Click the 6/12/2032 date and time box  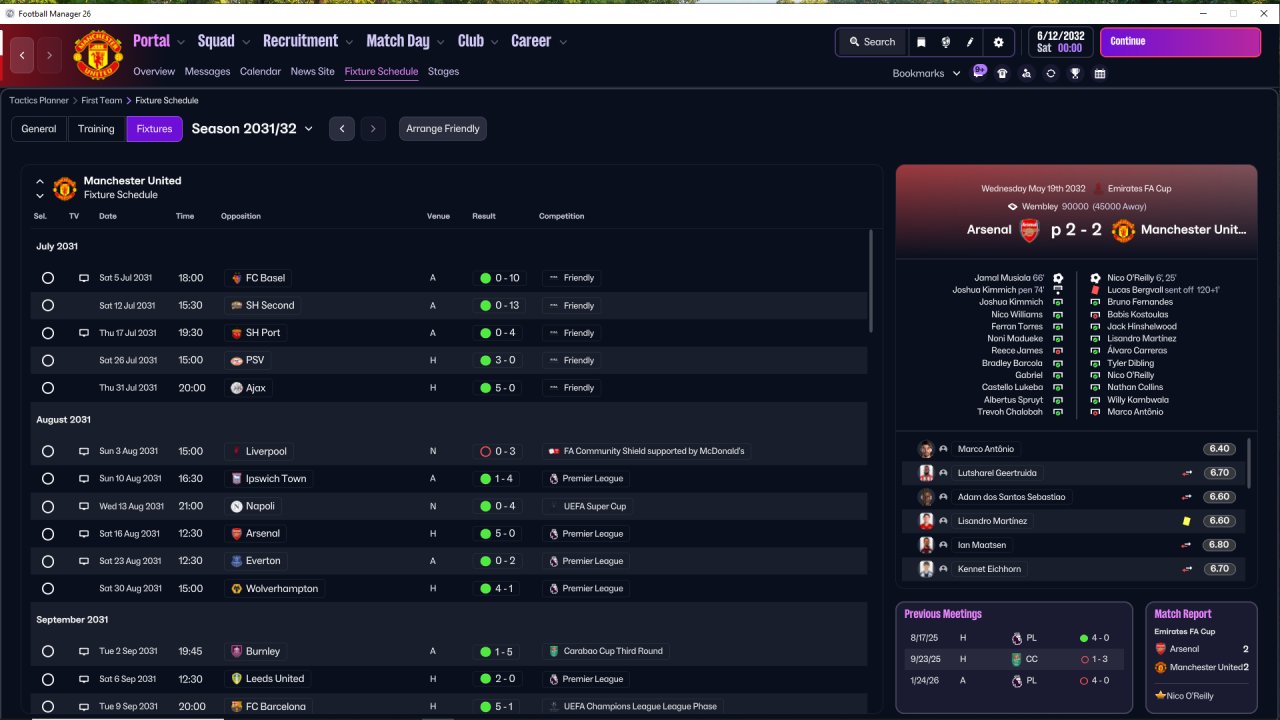1060,42
